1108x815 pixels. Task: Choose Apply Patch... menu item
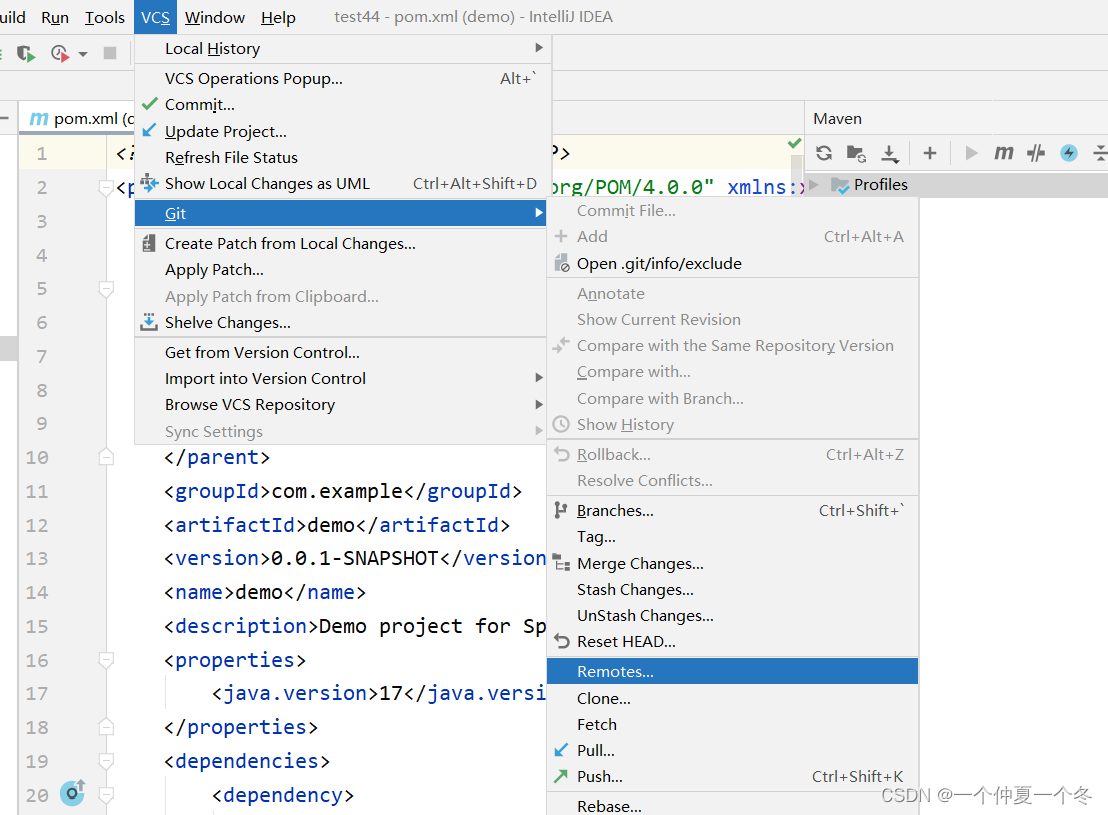pos(341,270)
